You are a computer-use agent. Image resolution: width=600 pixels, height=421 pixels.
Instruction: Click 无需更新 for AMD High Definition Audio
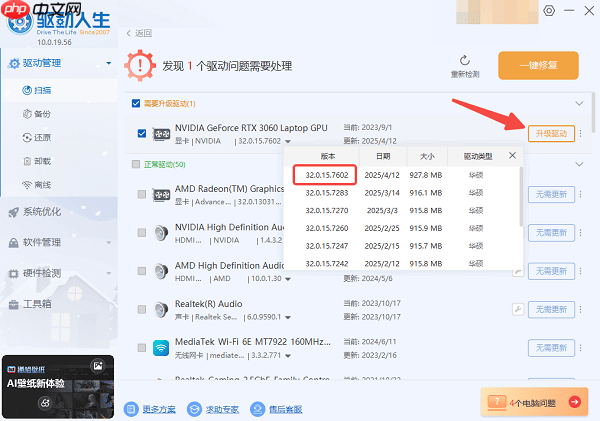[551, 271]
